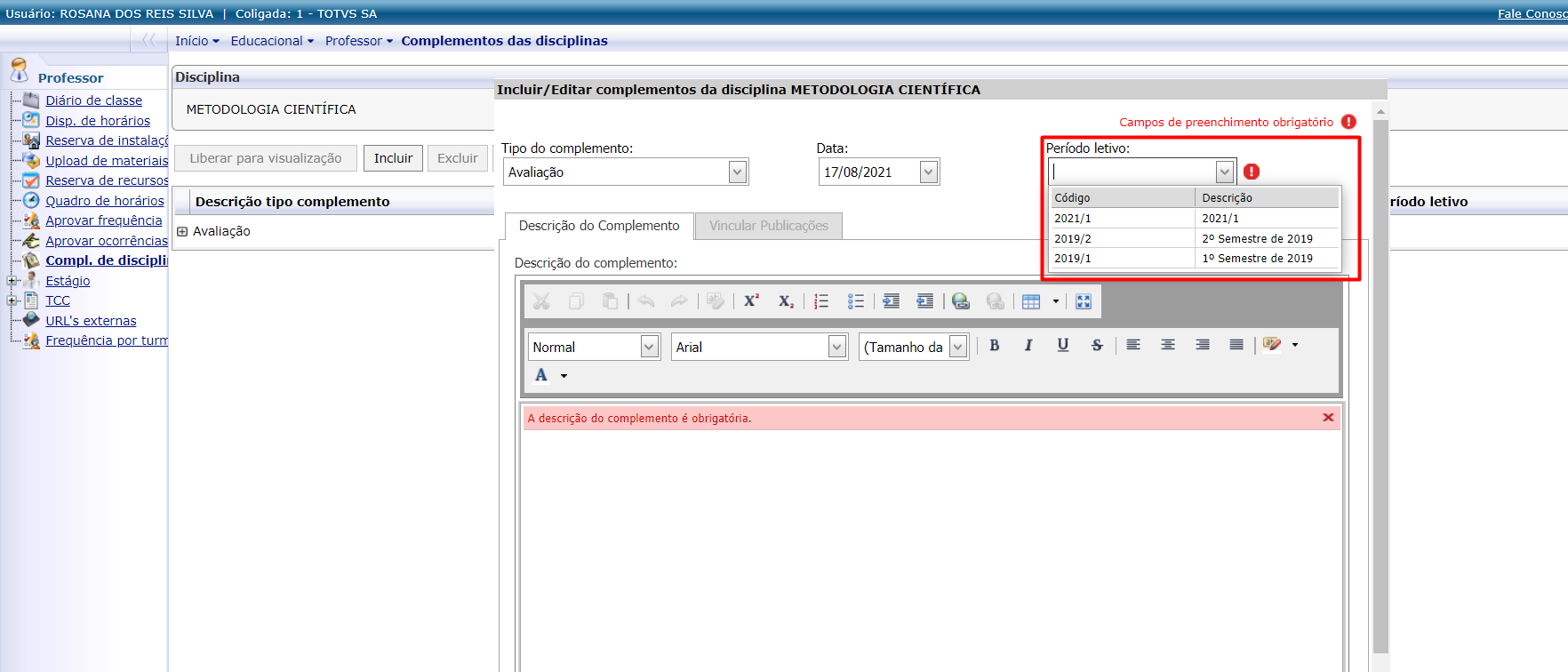Insert a bulleted list in the editor
The height and width of the screenshot is (672, 1568).
click(856, 301)
